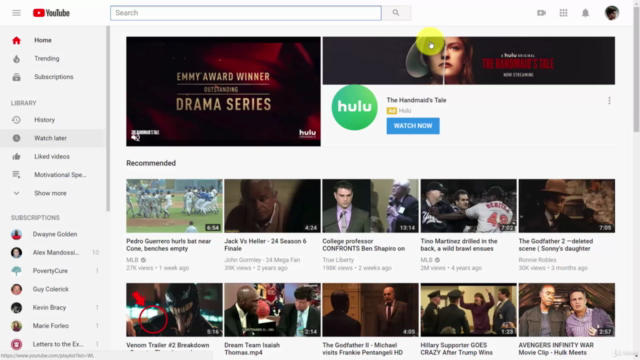Click the YouTube logo
The height and width of the screenshot is (360, 640).
51,13
